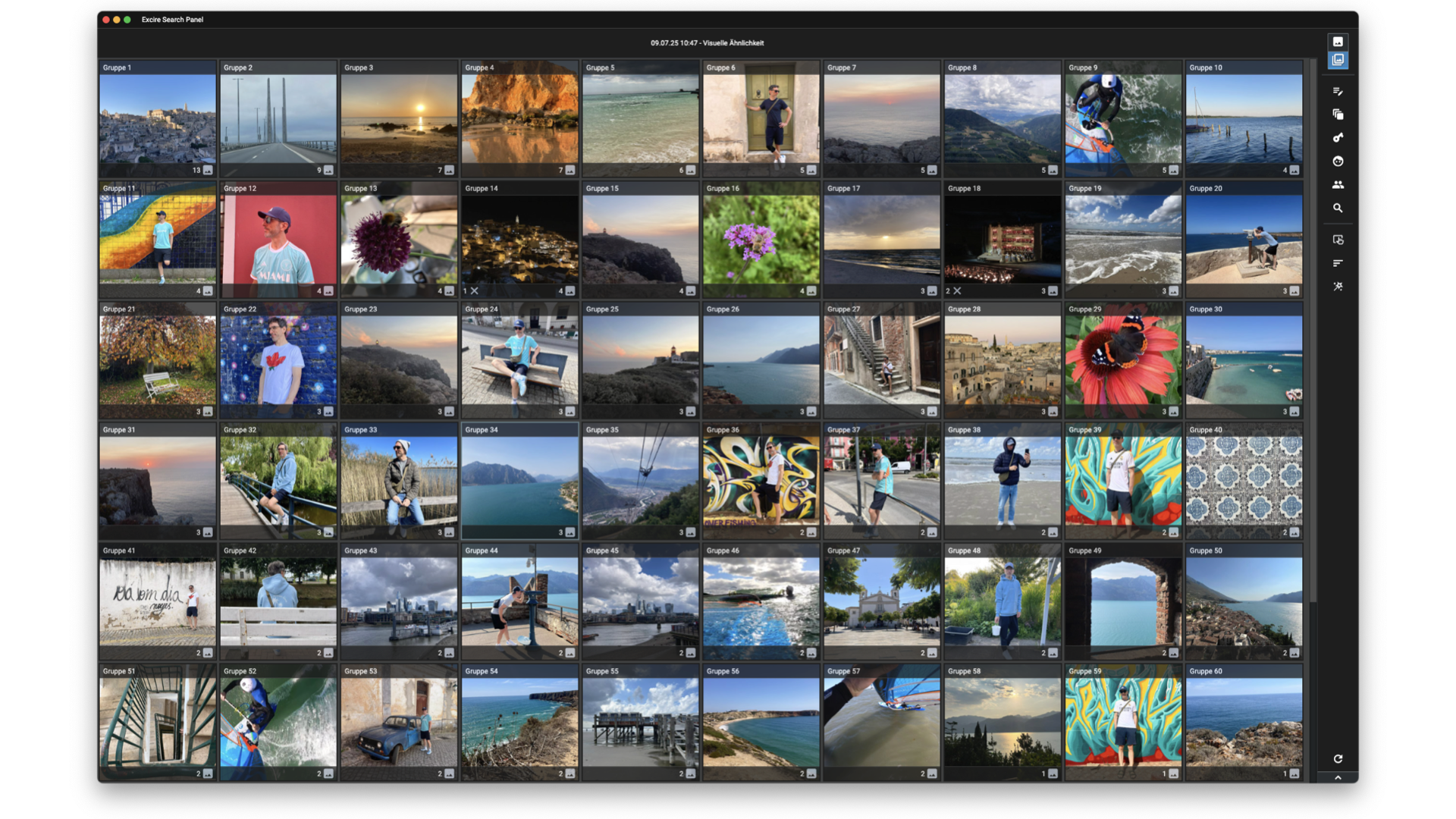Screen dimensions: 1456x819
Task: Open the edit text list icon
Action: tap(1338, 92)
